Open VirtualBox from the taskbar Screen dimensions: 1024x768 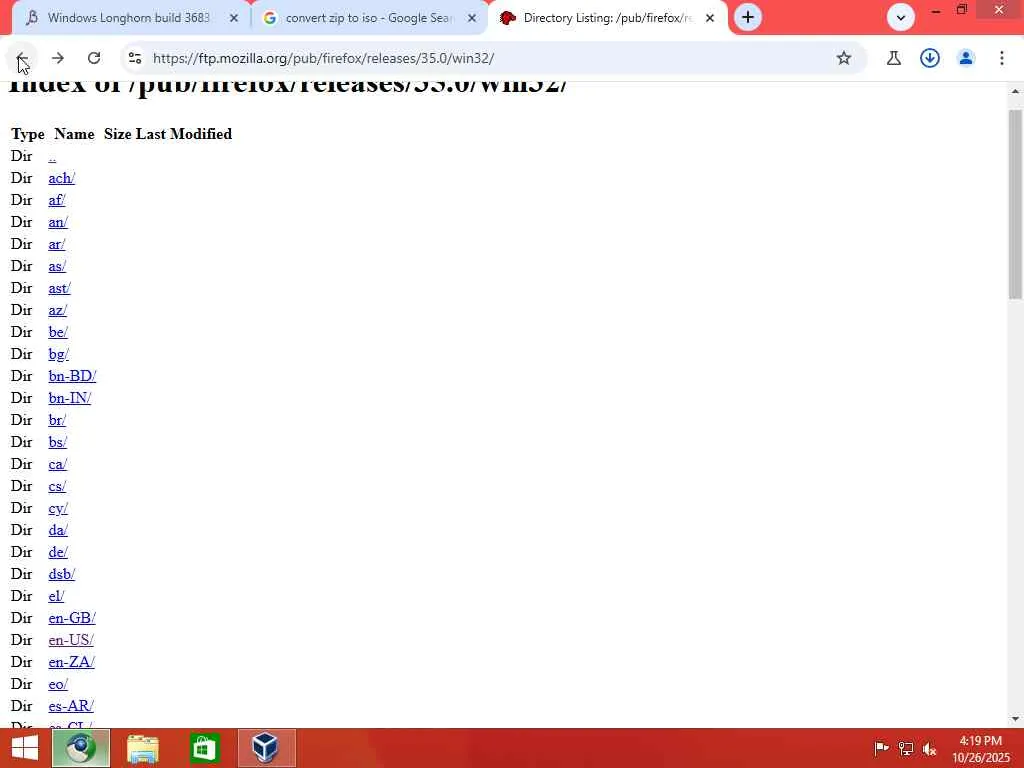(x=266, y=748)
